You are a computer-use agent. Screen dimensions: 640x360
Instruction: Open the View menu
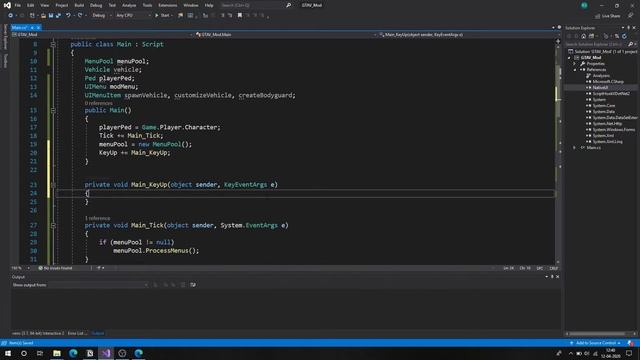(44, 5)
